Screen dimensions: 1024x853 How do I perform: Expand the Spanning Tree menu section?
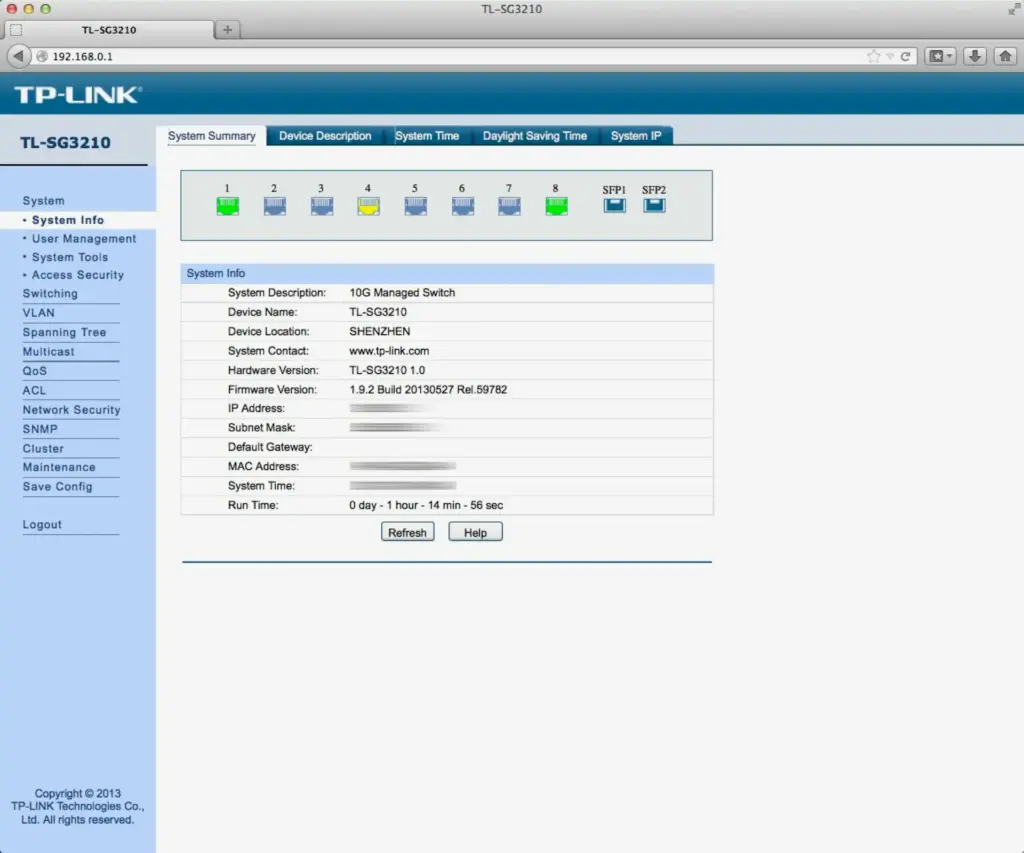pyautogui.click(x=64, y=332)
